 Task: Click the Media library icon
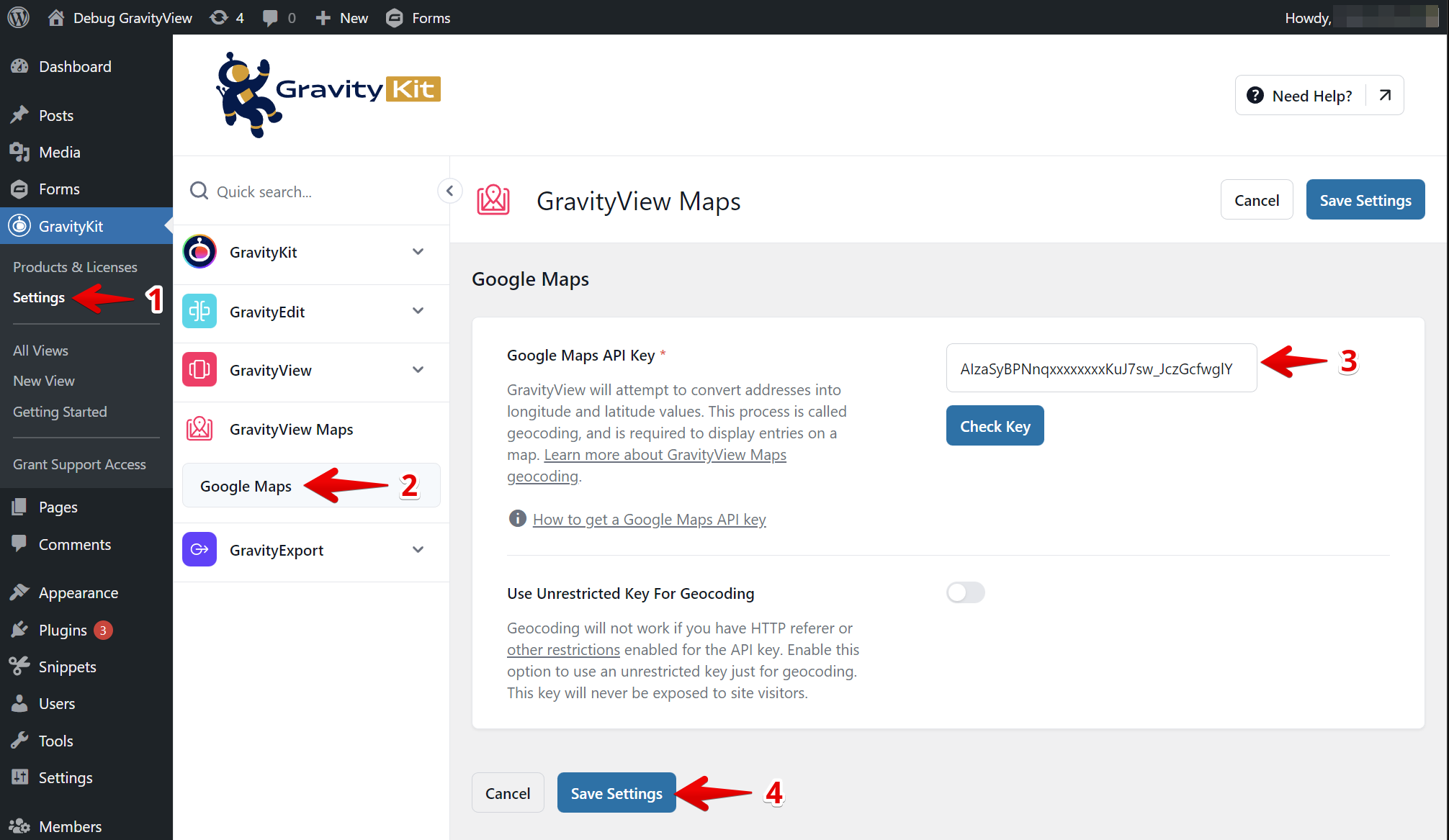pos(19,152)
